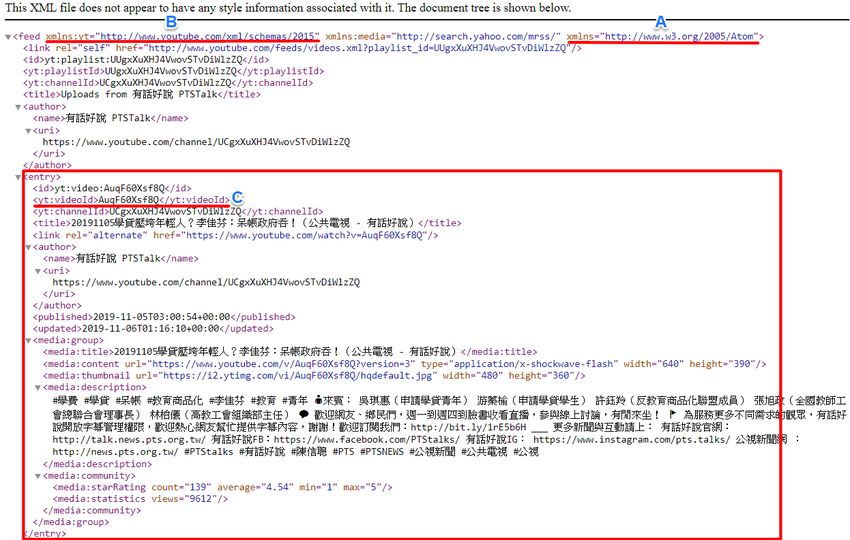The image size is (850, 540).
Task: Click the link rel="alternate" watch URL line
Action: point(235,235)
